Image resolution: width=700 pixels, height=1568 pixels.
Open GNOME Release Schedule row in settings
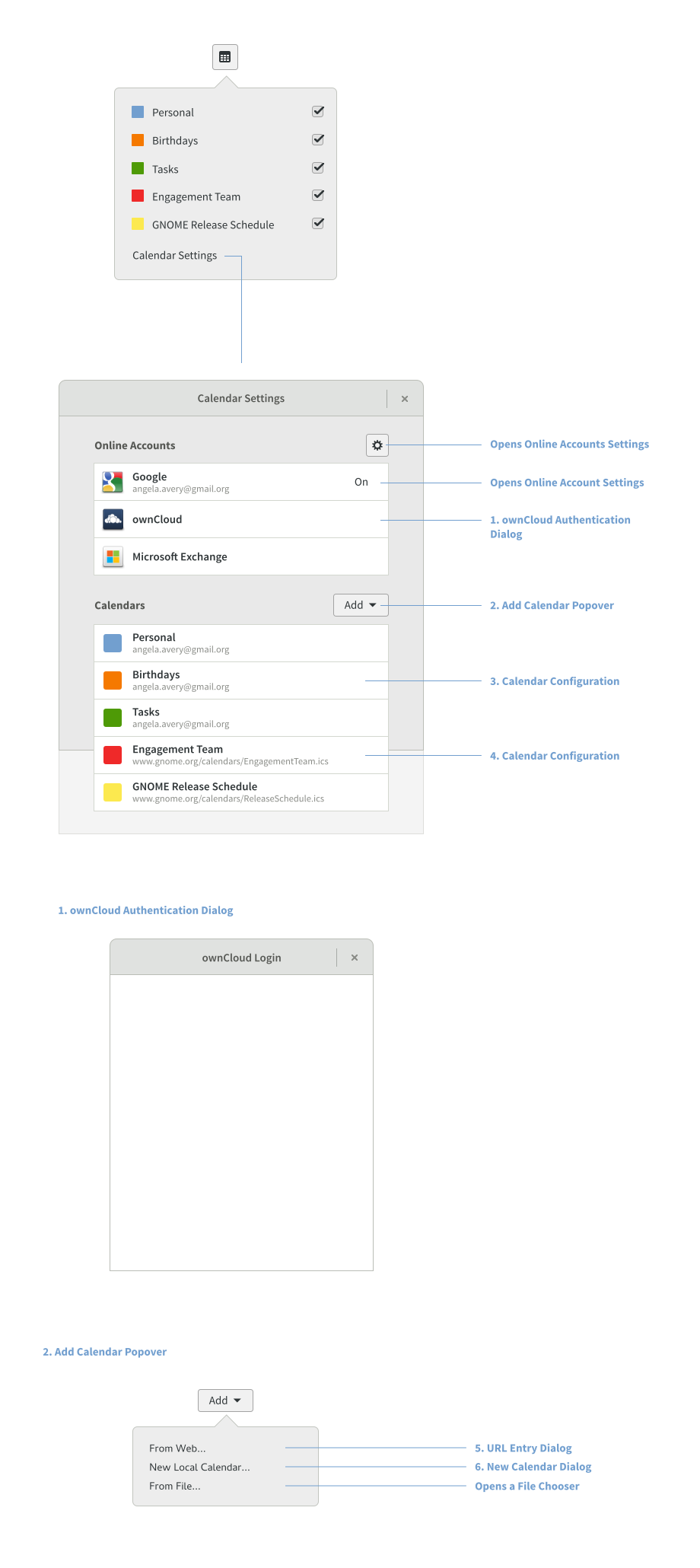coord(241,792)
